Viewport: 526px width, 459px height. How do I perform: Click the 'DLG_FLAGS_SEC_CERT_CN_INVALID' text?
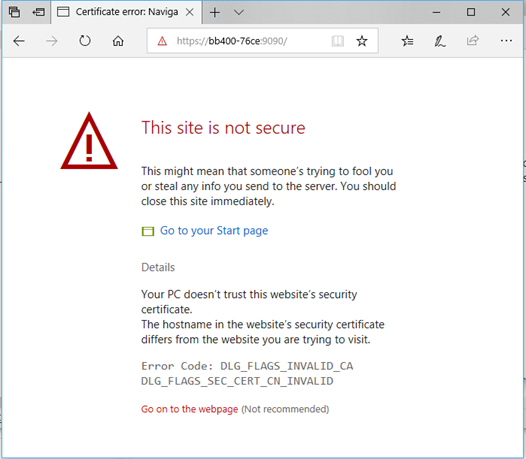(x=237, y=381)
